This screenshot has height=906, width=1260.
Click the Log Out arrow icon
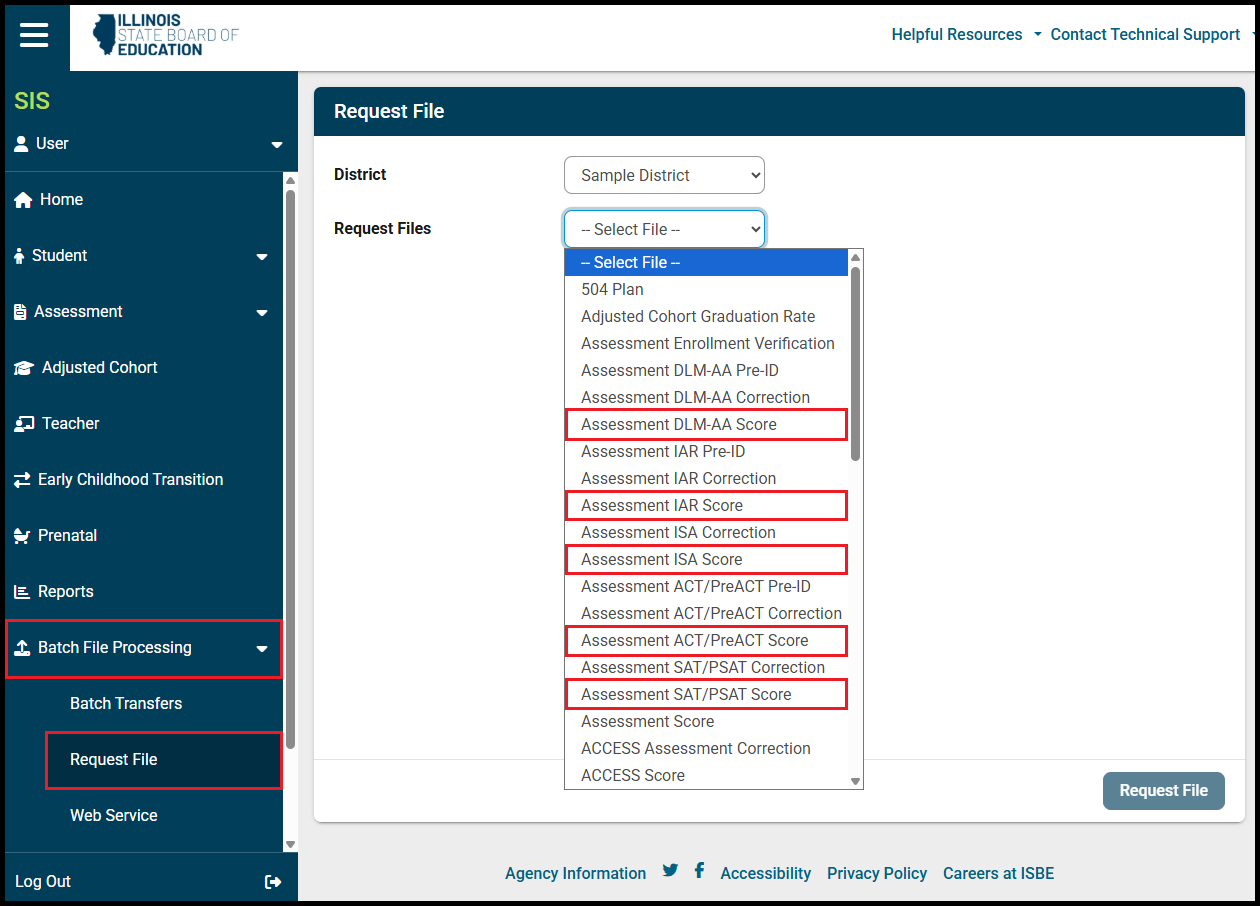click(272, 882)
